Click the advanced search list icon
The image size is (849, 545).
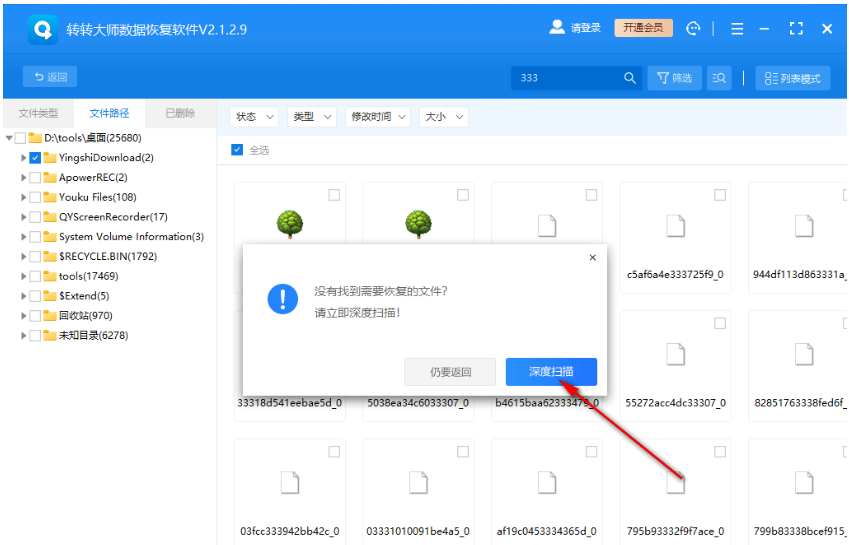(x=718, y=78)
